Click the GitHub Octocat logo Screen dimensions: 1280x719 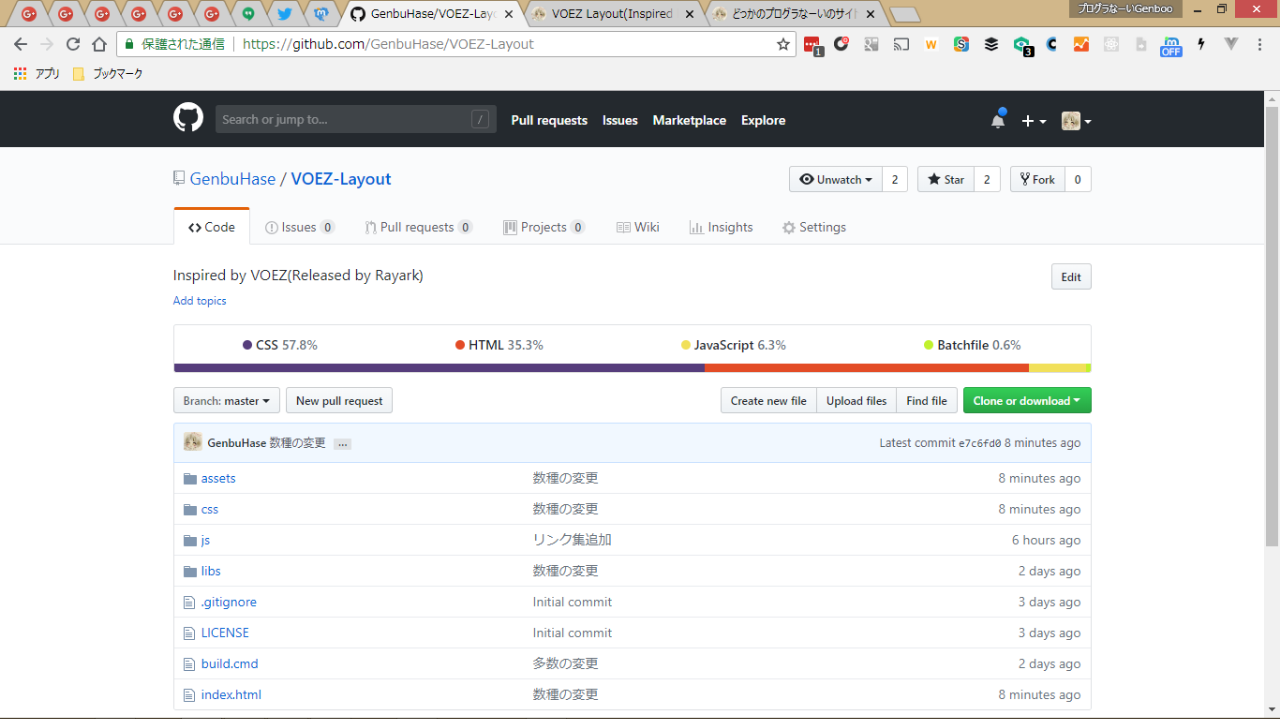188,119
